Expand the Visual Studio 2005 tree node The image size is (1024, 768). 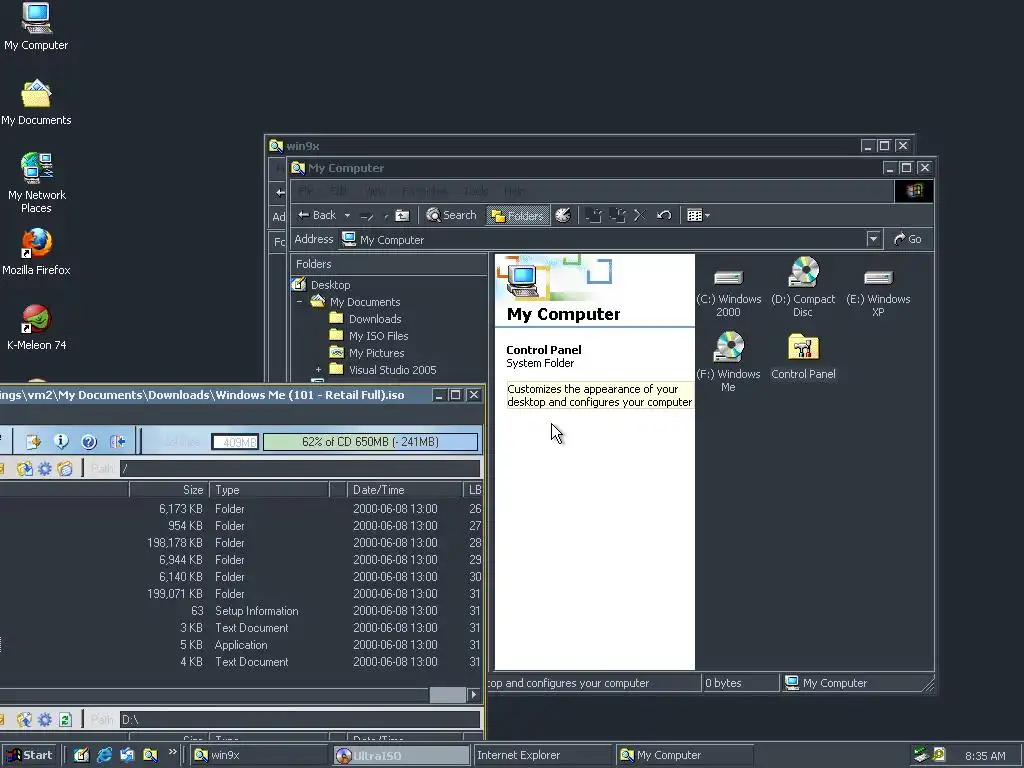(x=319, y=370)
